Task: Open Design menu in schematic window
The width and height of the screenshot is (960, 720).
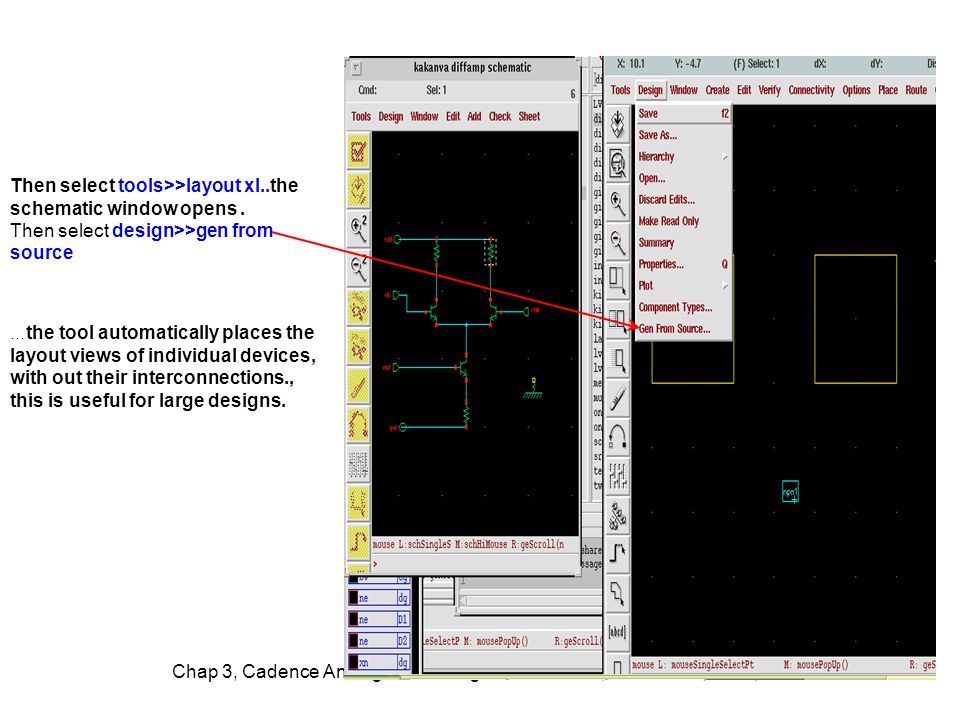Action: [391, 116]
